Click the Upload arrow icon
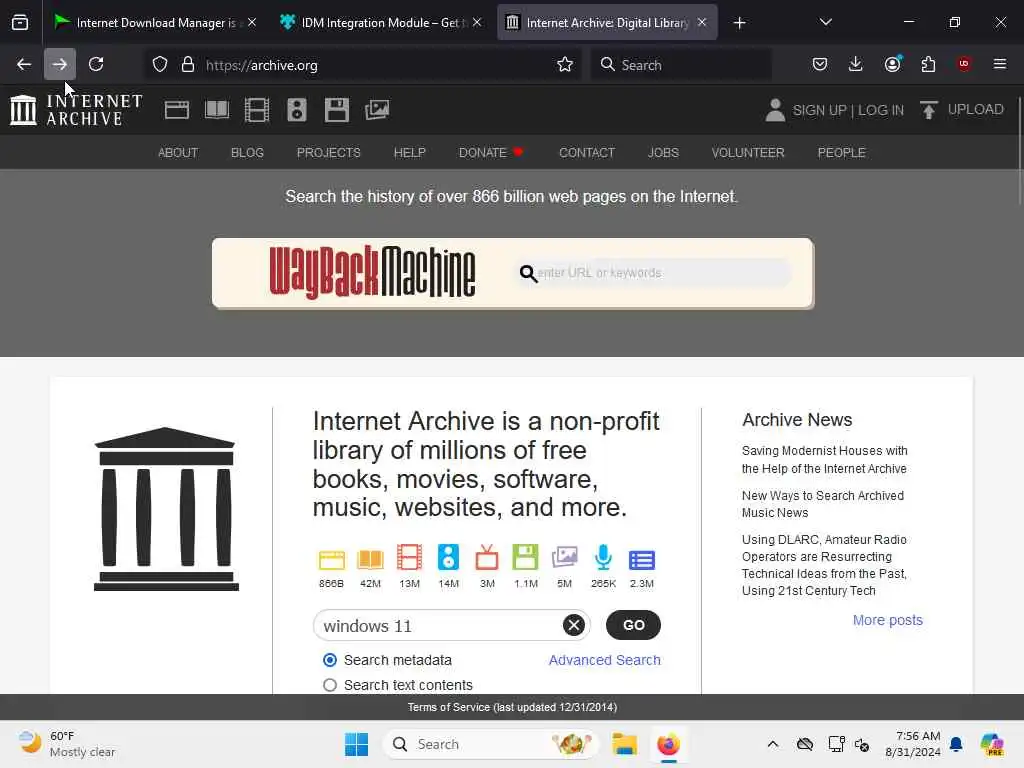The height and width of the screenshot is (768, 1024). coord(928,110)
